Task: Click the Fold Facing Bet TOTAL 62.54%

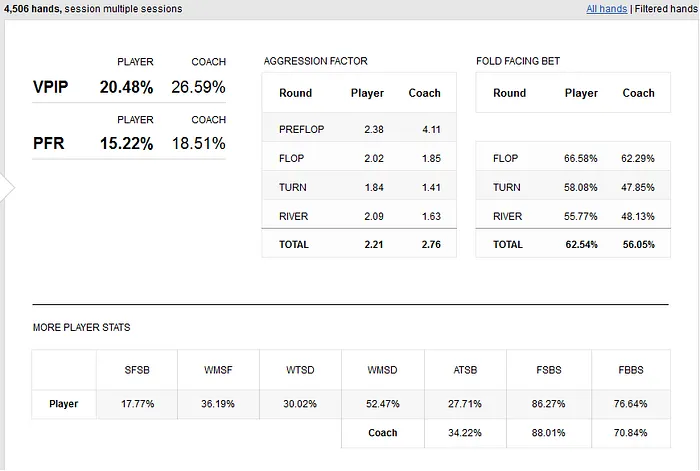Action: tap(581, 245)
